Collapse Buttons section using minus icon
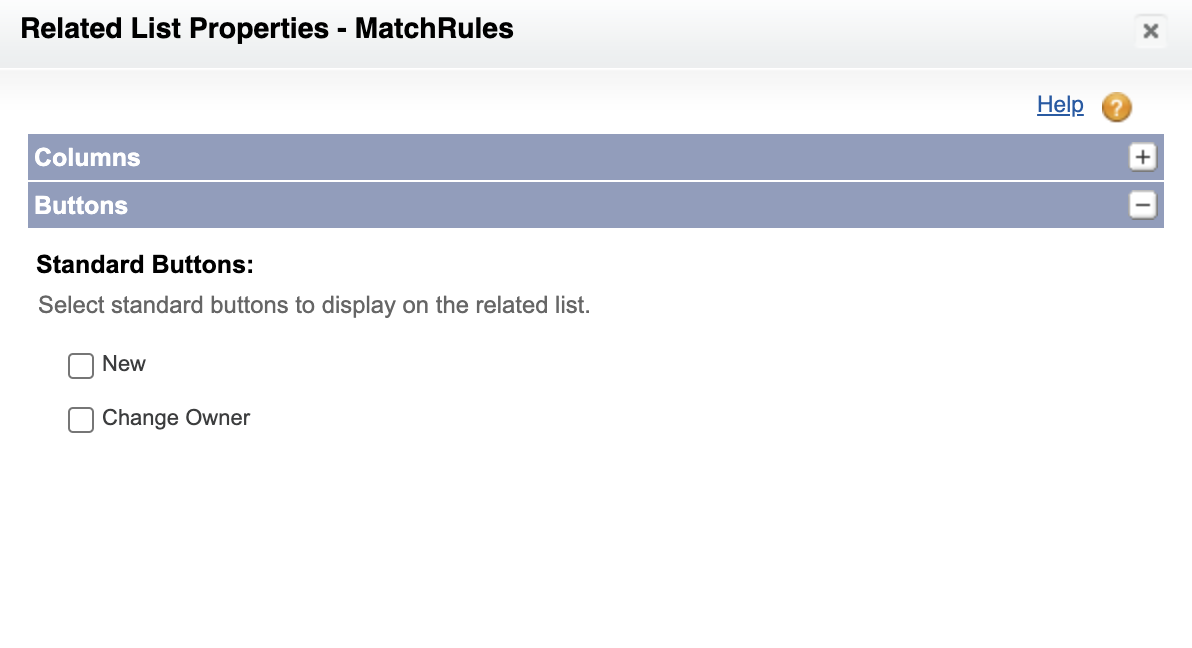Image resolution: width=1192 pixels, height=648 pixels. pyautogui.click(x=1142, y=205)
